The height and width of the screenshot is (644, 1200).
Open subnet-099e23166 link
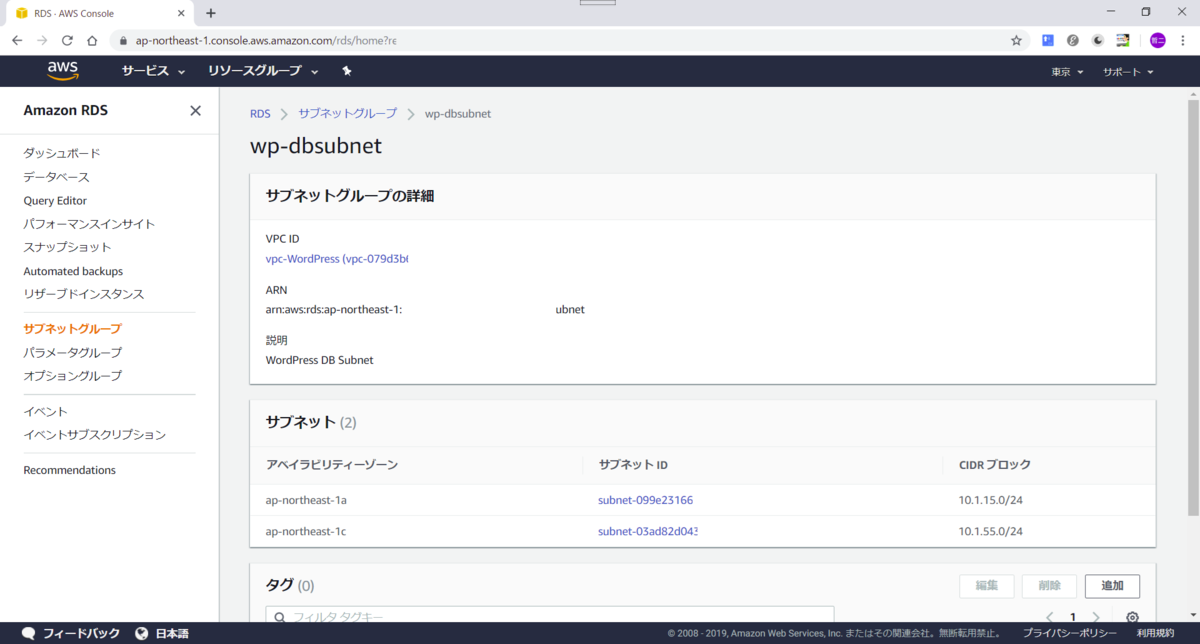645,500
